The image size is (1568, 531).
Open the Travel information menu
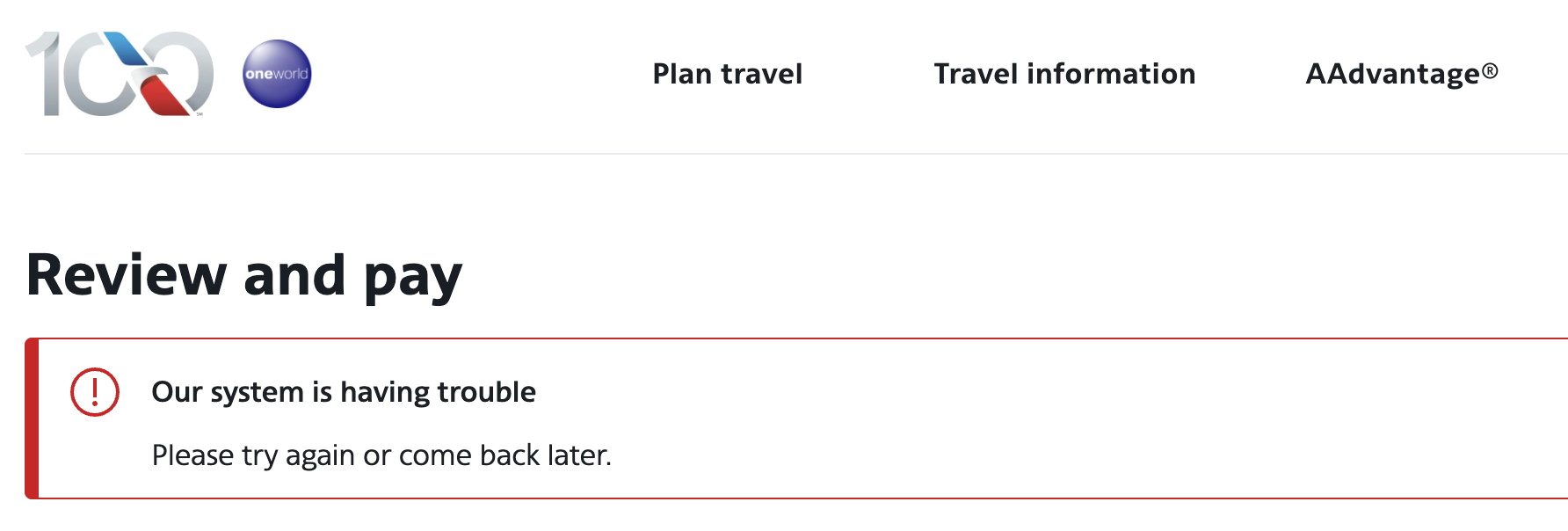click(x=1064, y=74)
